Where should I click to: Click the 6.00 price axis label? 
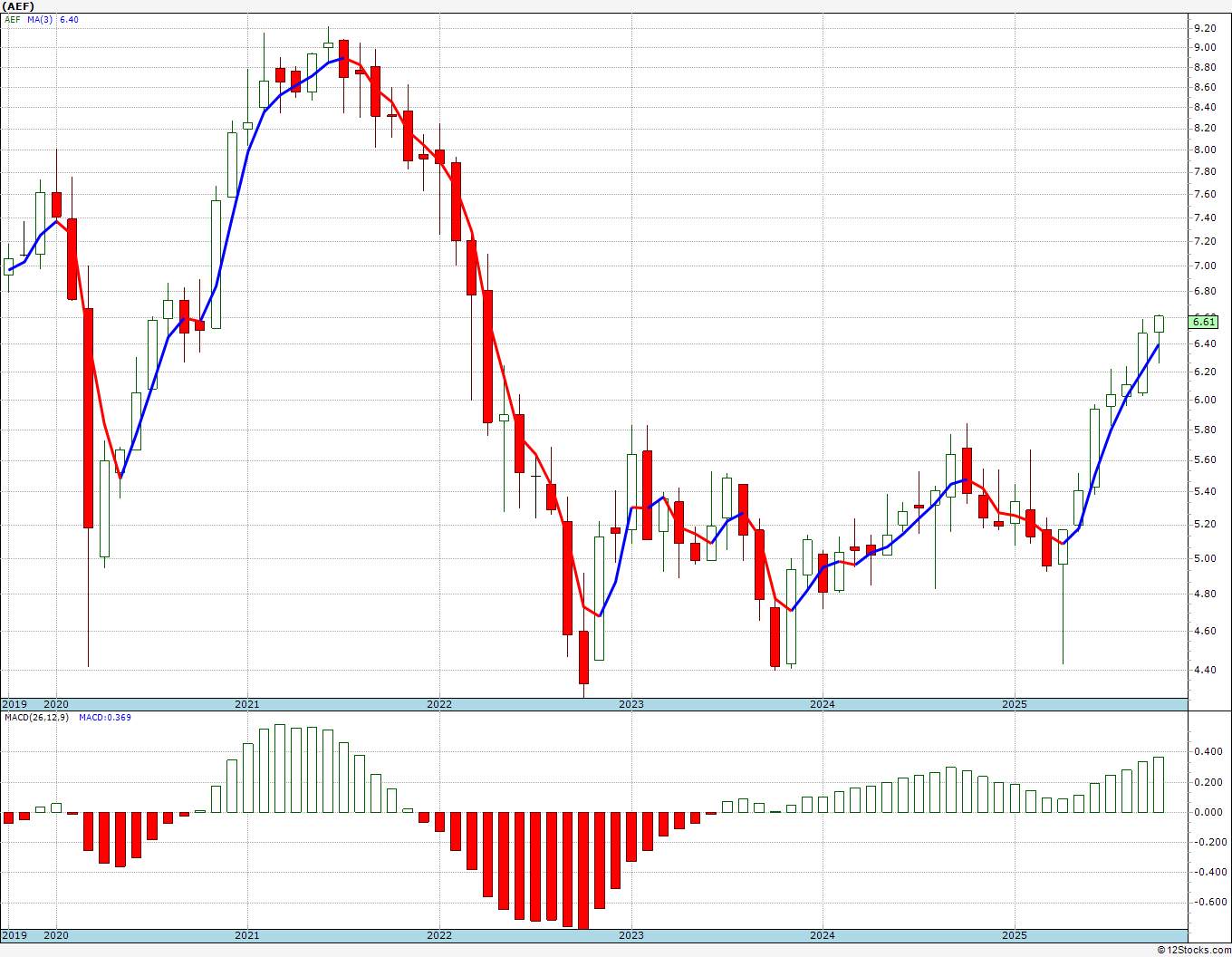[x=1205, y=401]
